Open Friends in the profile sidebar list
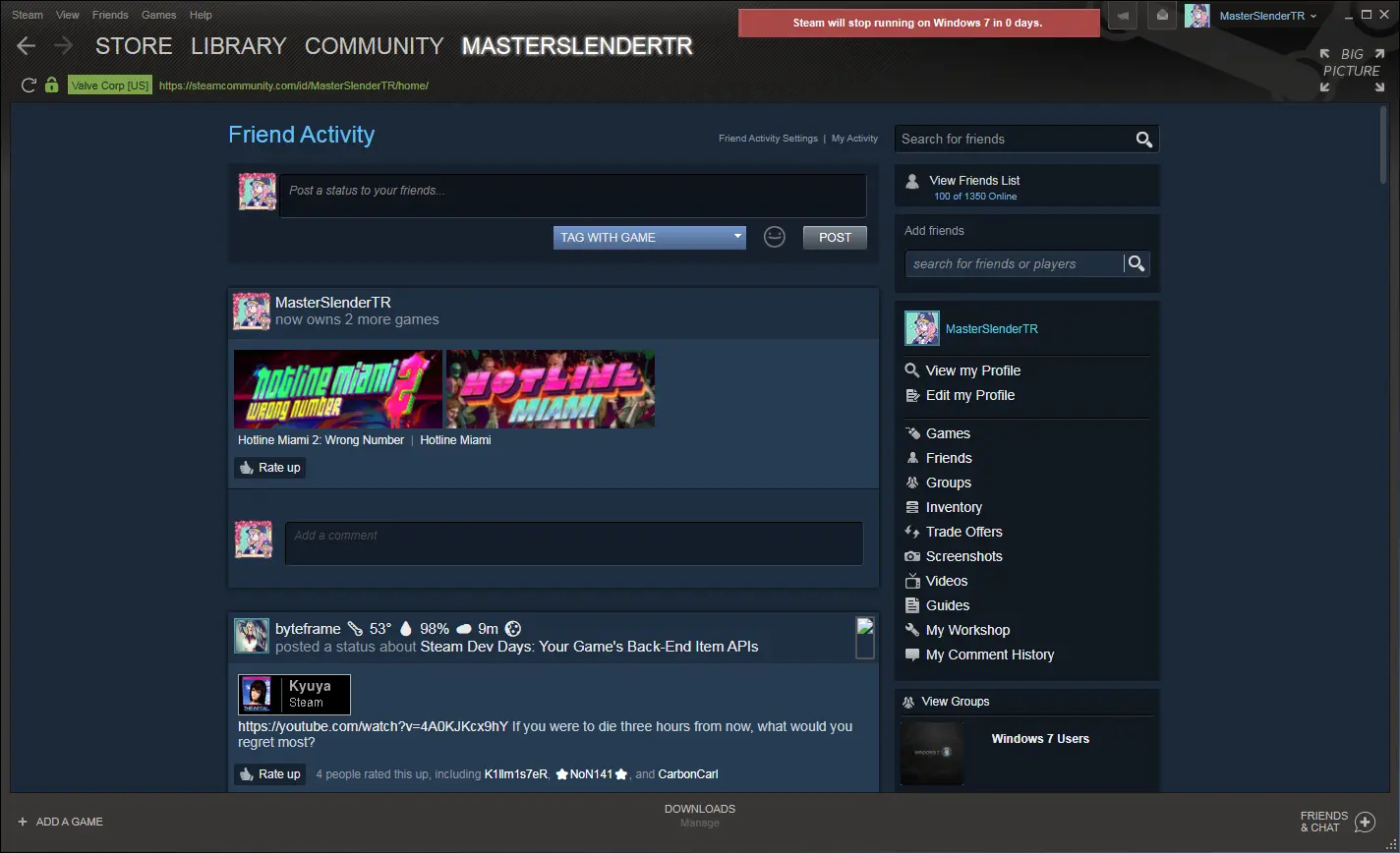The image size is (1400, 853). pyautogui.click(x=949, y=458)
